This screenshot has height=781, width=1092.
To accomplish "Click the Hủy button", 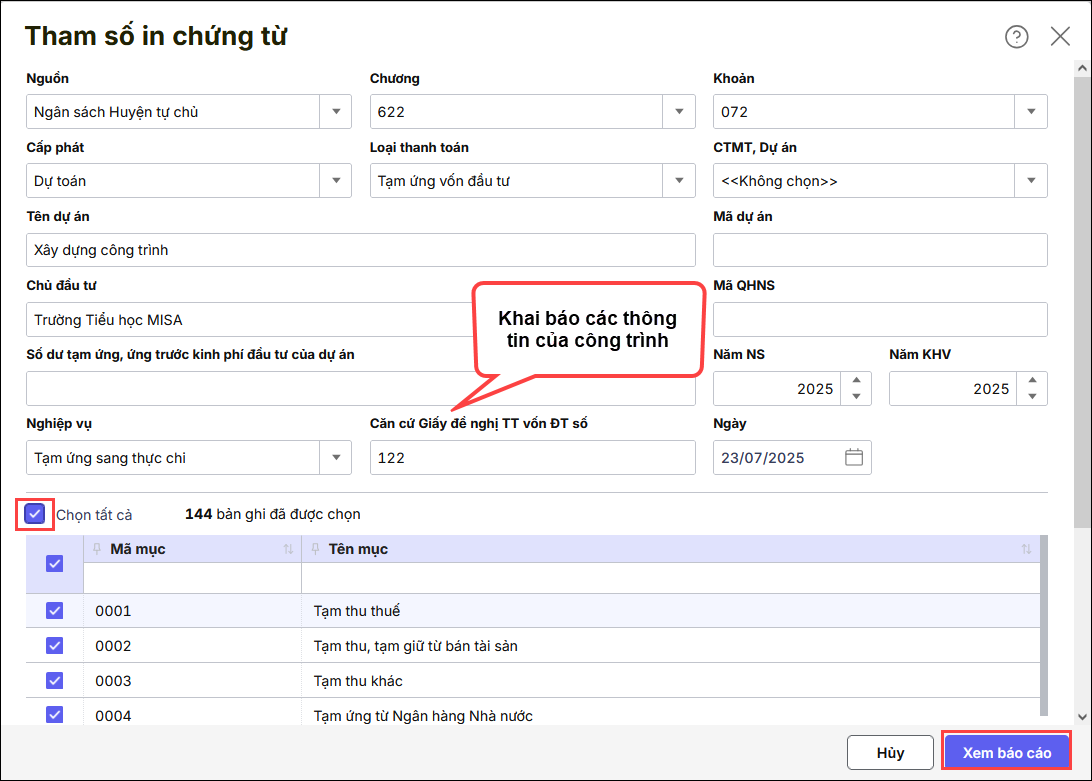I will pyautogui.click(x=890, y=752).
